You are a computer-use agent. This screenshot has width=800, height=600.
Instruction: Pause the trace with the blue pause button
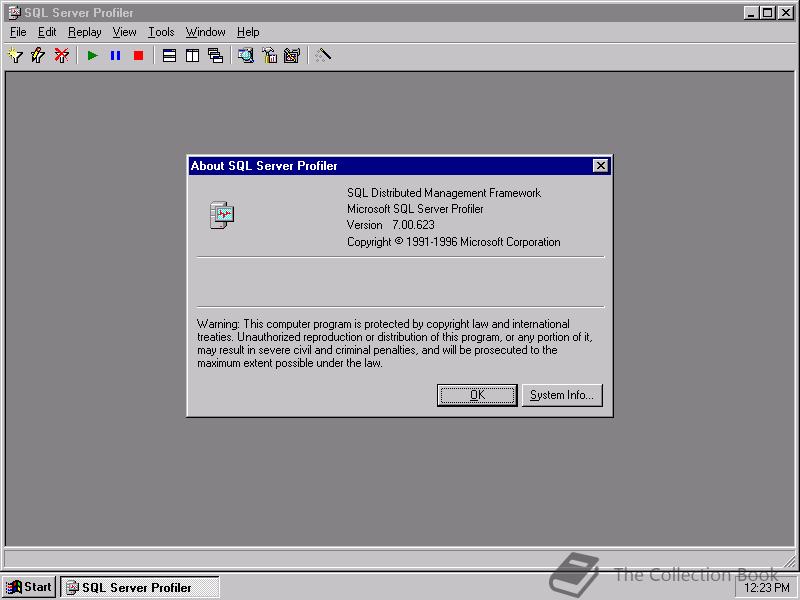click(115, 55)
